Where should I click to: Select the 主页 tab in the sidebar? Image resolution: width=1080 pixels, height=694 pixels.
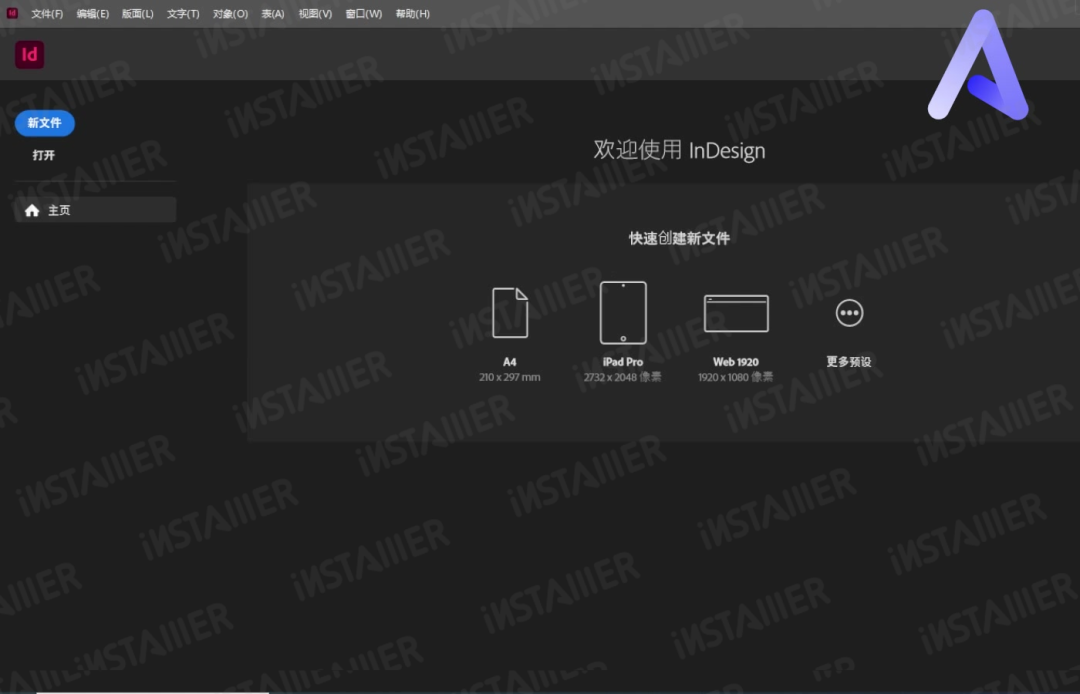click(x=95, y=210)
